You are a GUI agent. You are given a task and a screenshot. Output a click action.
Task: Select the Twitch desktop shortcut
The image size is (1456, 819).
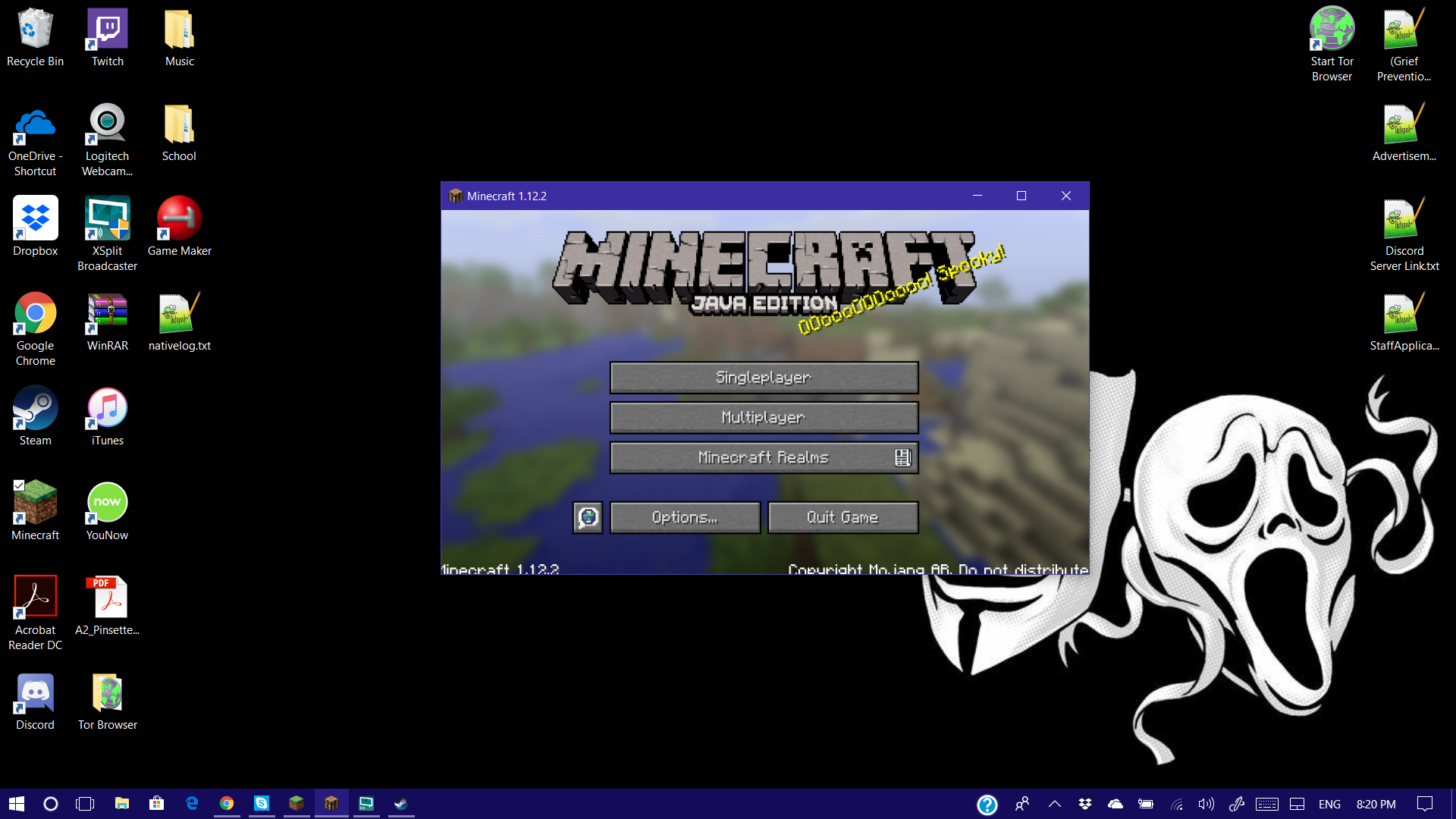tap(108, 38)
